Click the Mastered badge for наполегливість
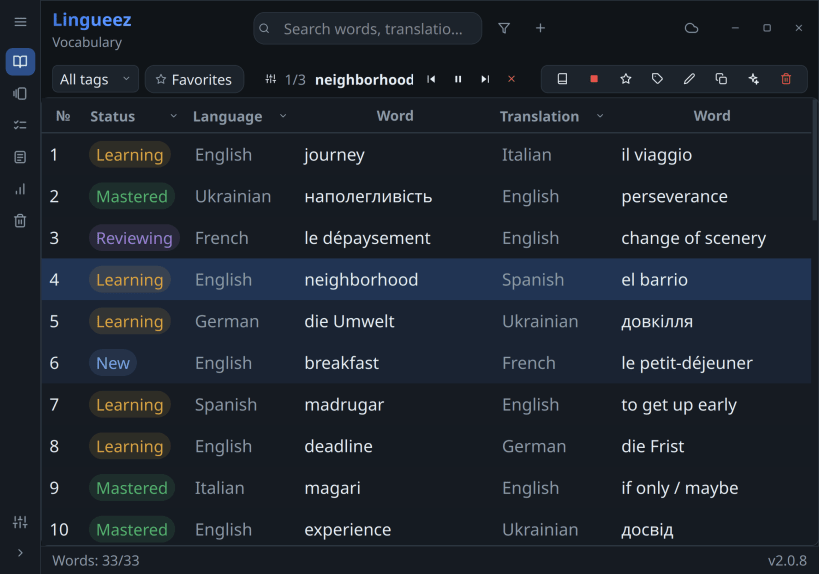The image size is (819, 574). [x=132, y=196]
